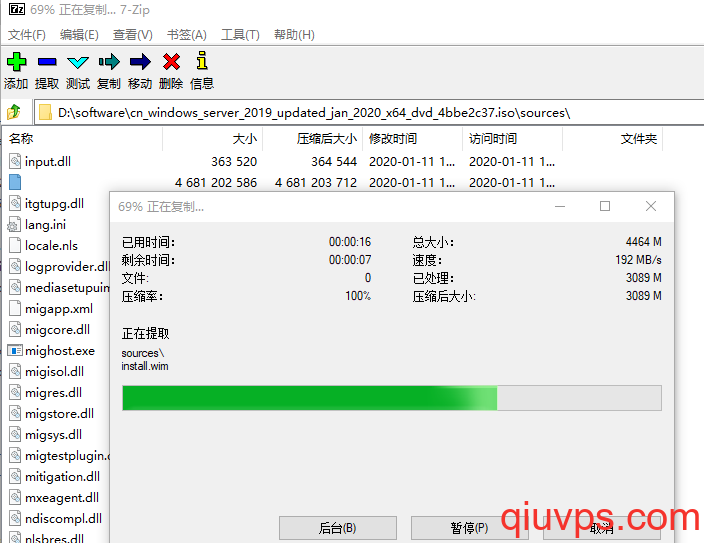This screenshot has height=543, width=704.
Task: Select the ndiscompl.dll file
Action: (63, 519)
